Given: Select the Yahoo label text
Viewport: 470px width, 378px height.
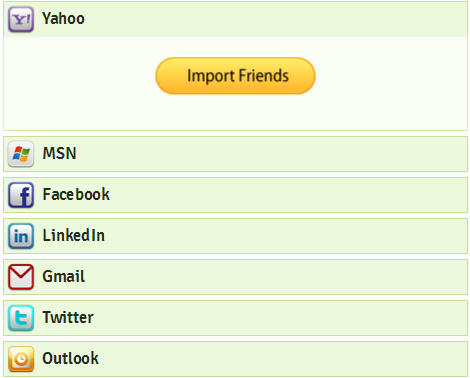Looking at the screenshot, I should click(63, 19).
